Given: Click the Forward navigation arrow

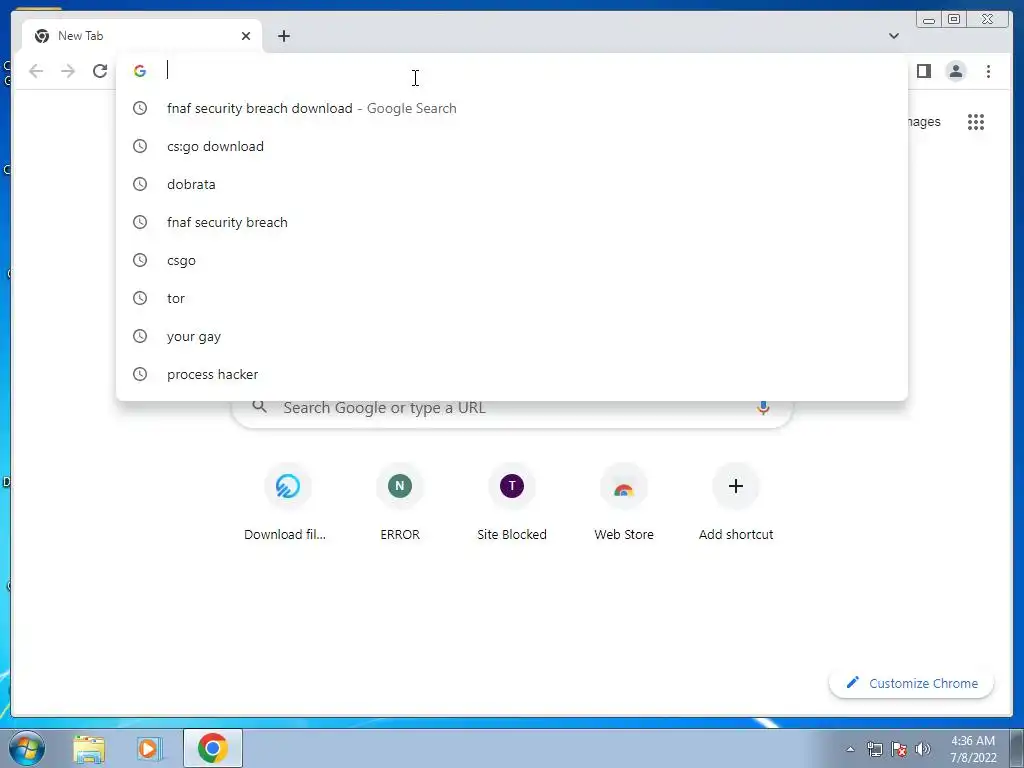Looking at the screenshot, I should (x=68, y=71).
